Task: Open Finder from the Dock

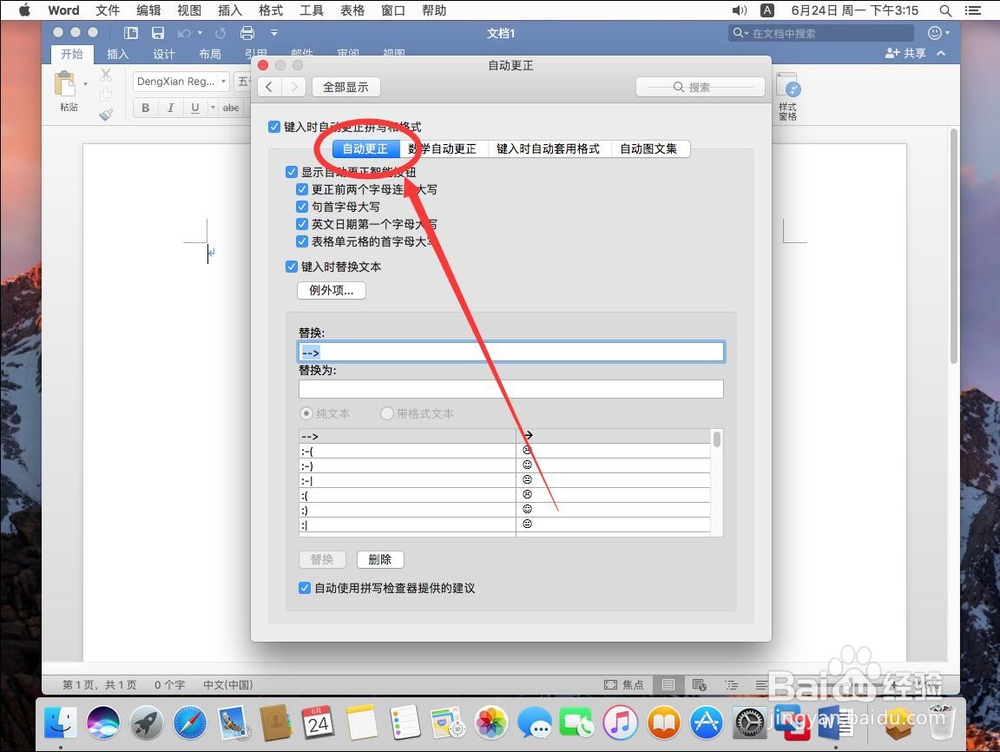Action: [61, 723]
